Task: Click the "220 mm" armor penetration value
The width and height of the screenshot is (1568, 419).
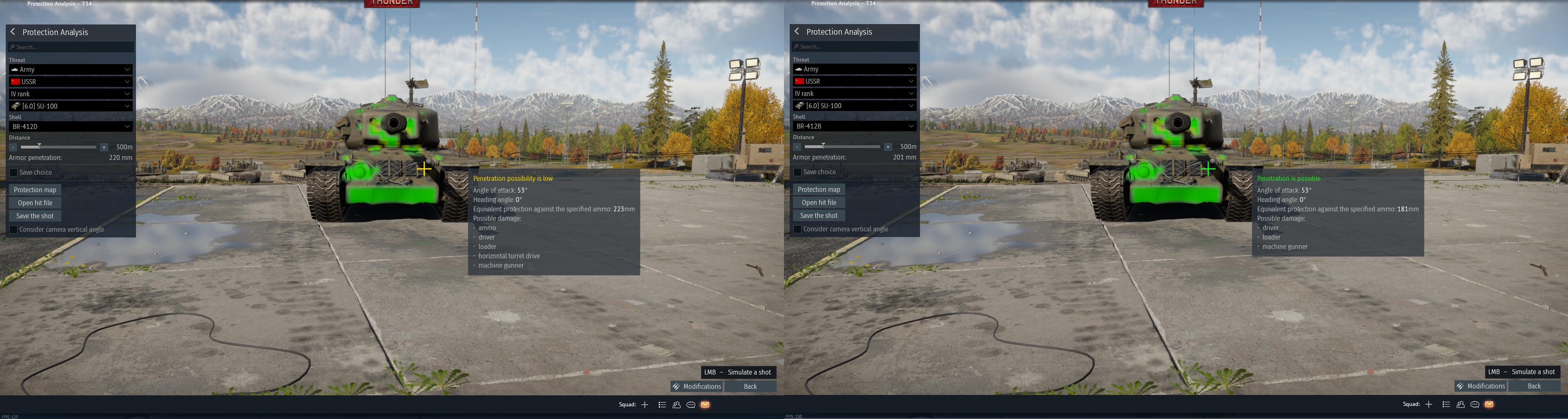Action: pos(120,157)
